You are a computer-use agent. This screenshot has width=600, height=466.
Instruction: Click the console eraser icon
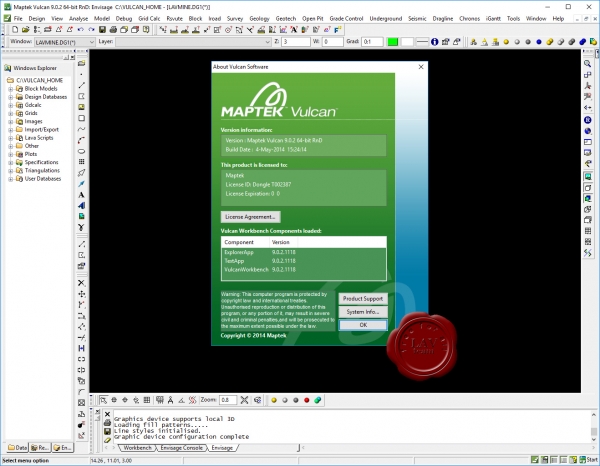pyautogui.click(x=108, y=440)
